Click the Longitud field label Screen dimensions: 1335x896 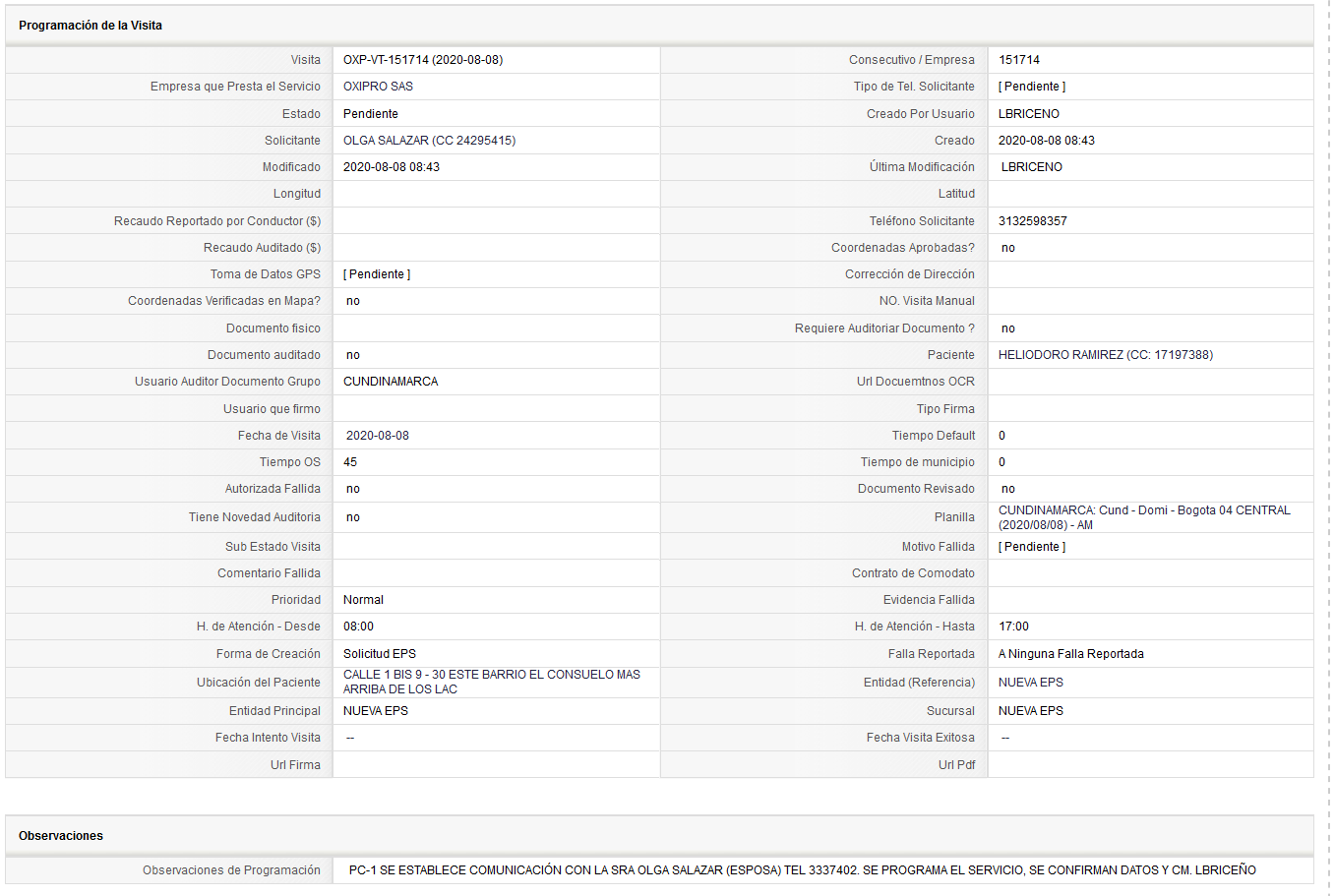pos(297,194)
